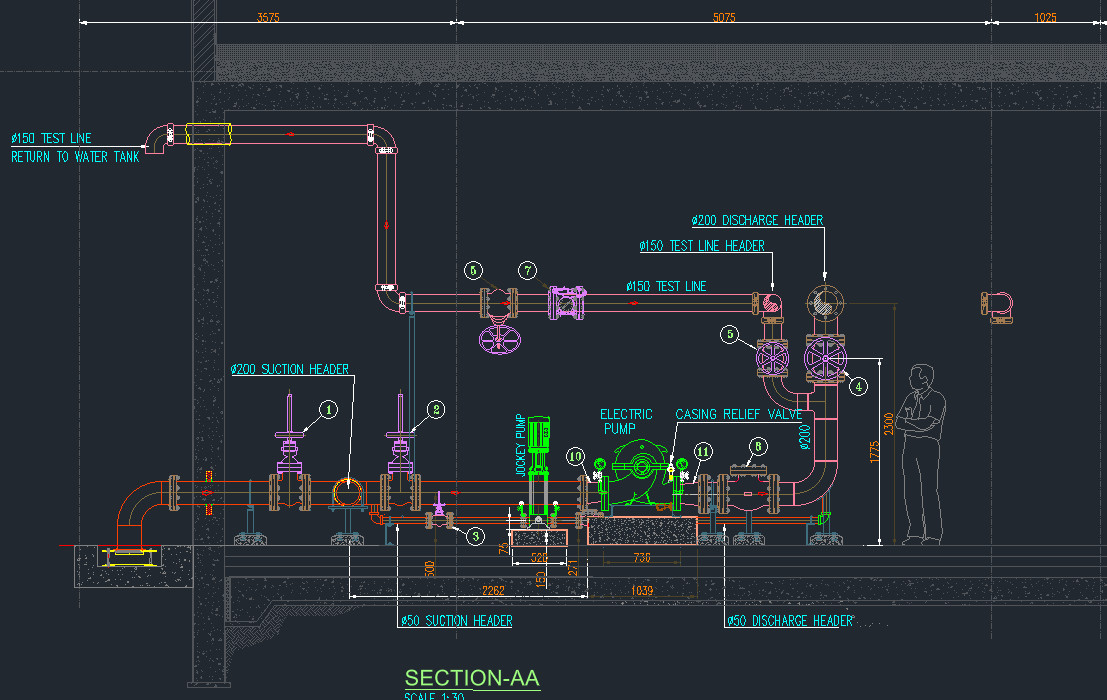Select the CASING RELIEF VALVE label
Viewport: 1107px width, 700px height.
pyautogui.click(x=738, y=414)
